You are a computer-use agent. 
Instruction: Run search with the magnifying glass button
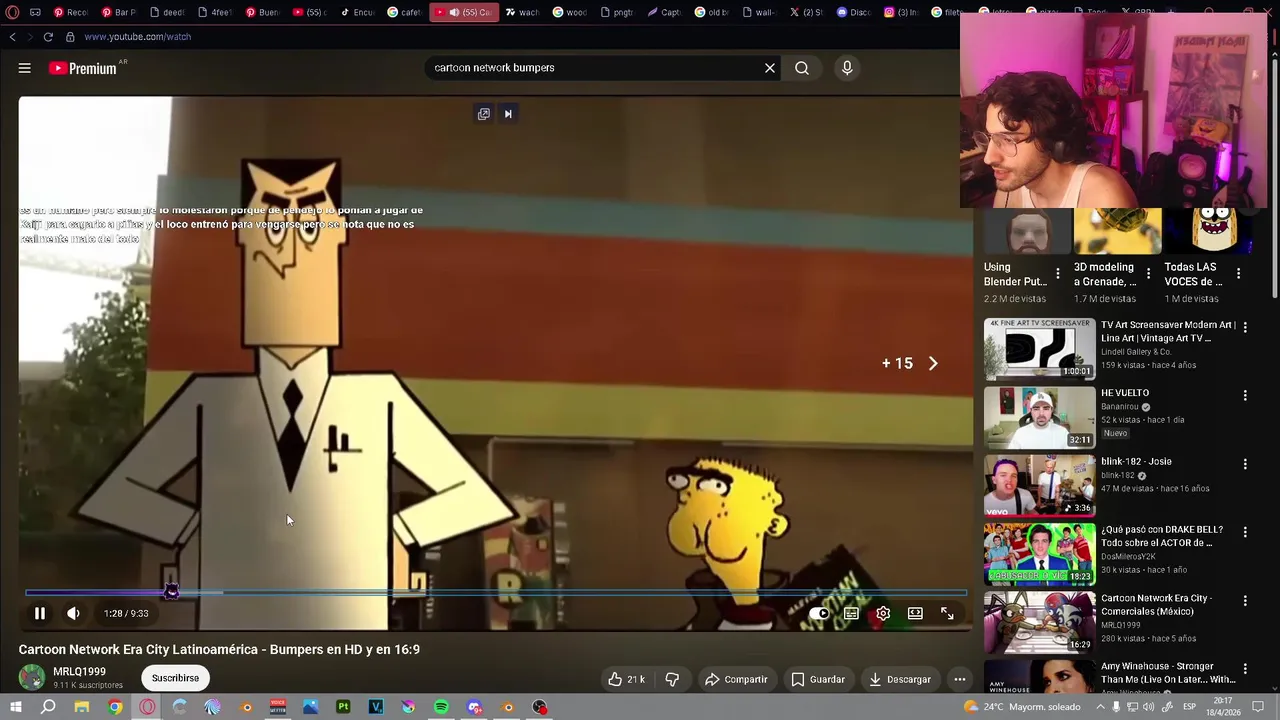pyautogui.click(x=802, y=68)
